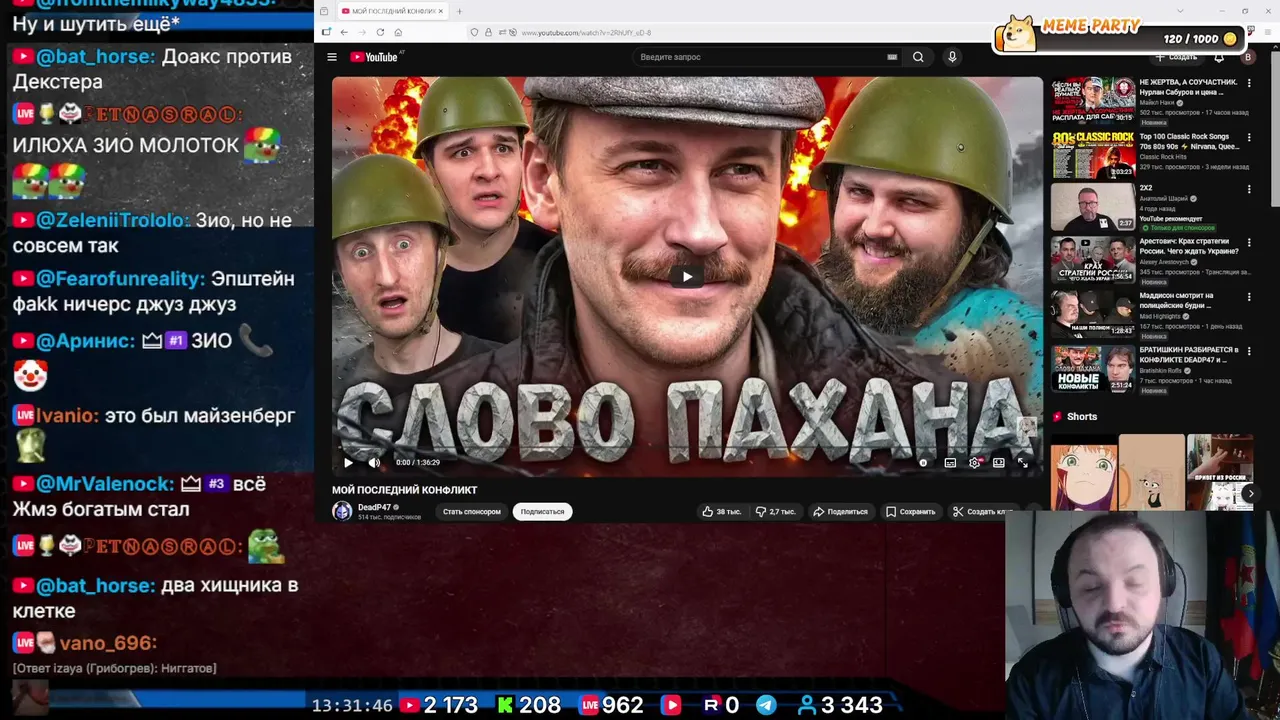Enter fullscreen in the video player
This screenshot has height=720, width=1280.
click(1022, 462)
